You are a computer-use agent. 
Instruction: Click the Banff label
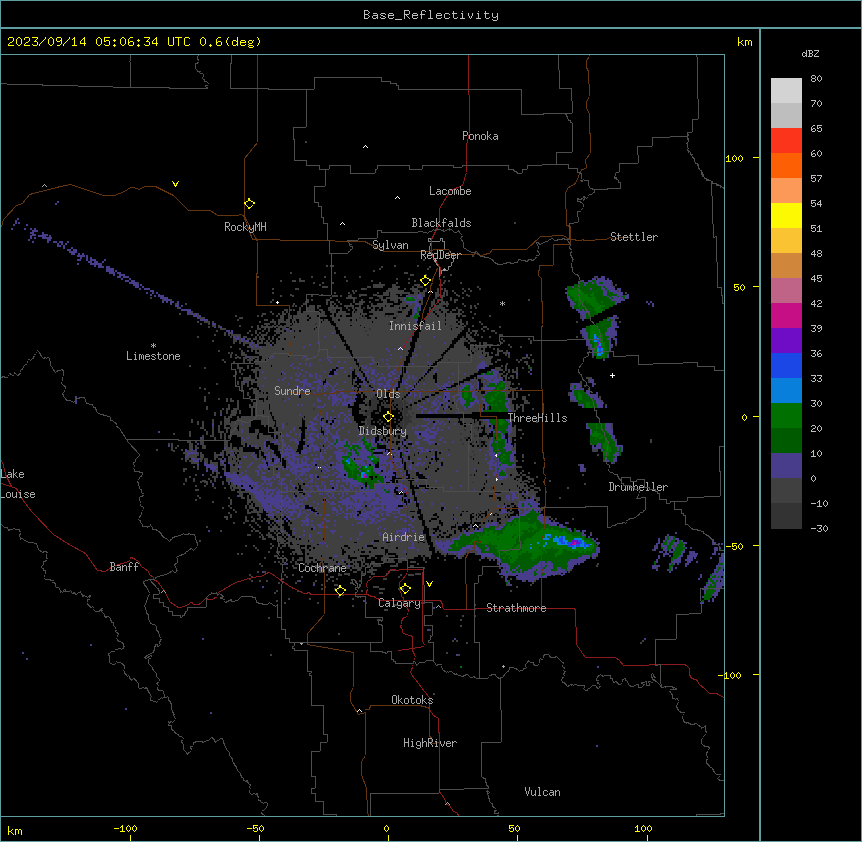click(124, 567)
